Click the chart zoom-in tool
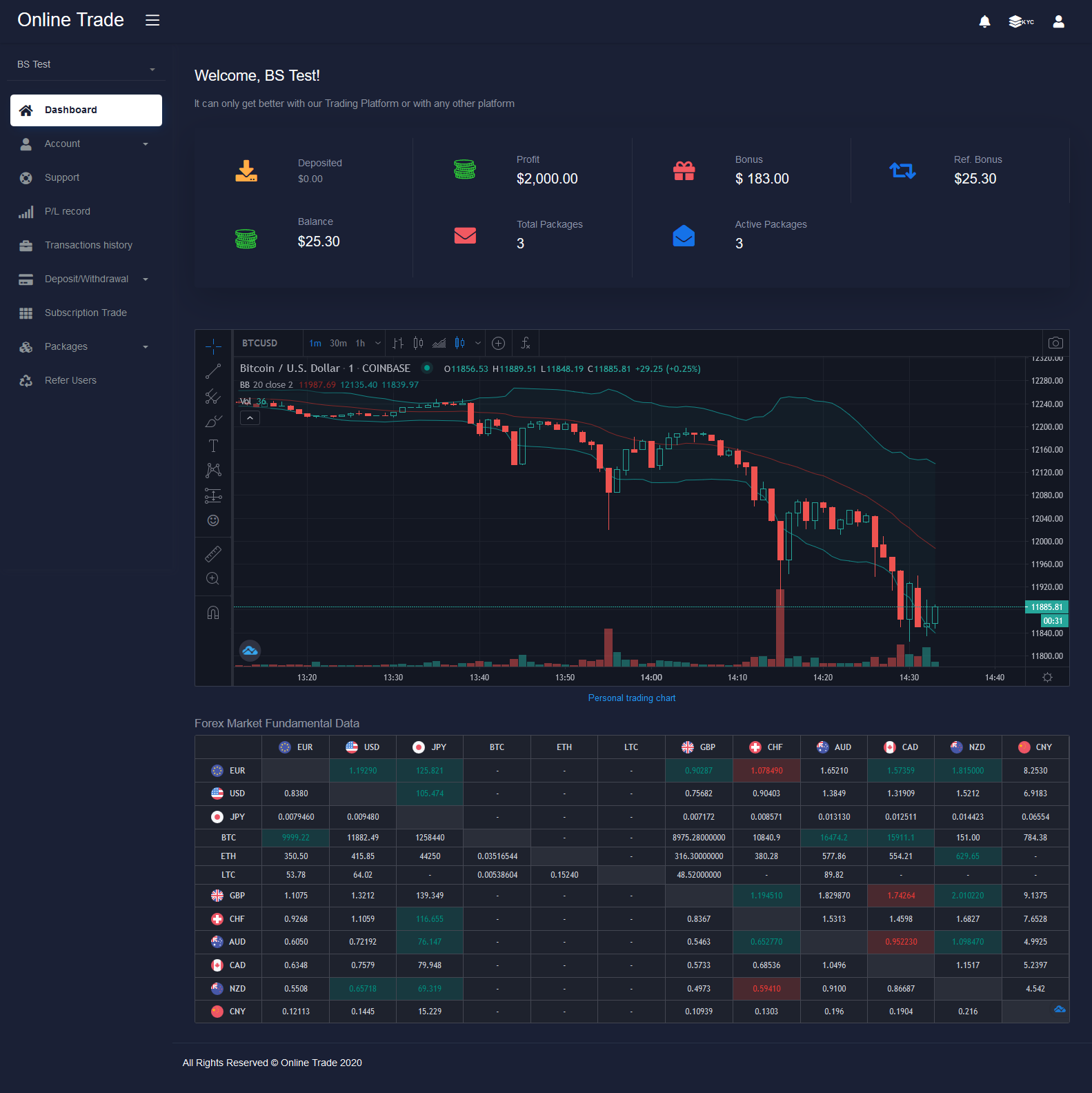Screen dimensions: 1092x1093 (213, 578)
